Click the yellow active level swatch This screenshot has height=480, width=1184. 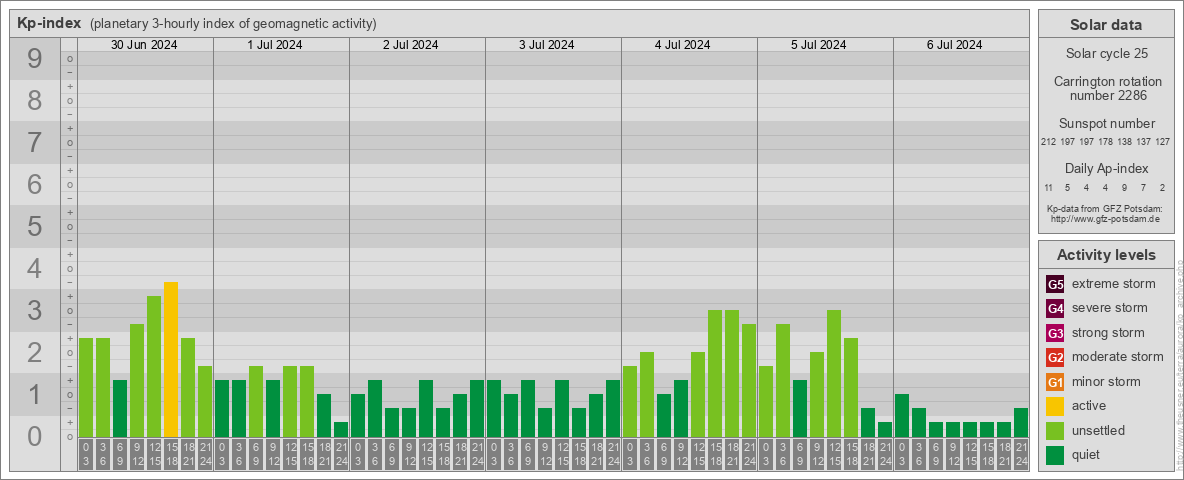[1055, 406]
